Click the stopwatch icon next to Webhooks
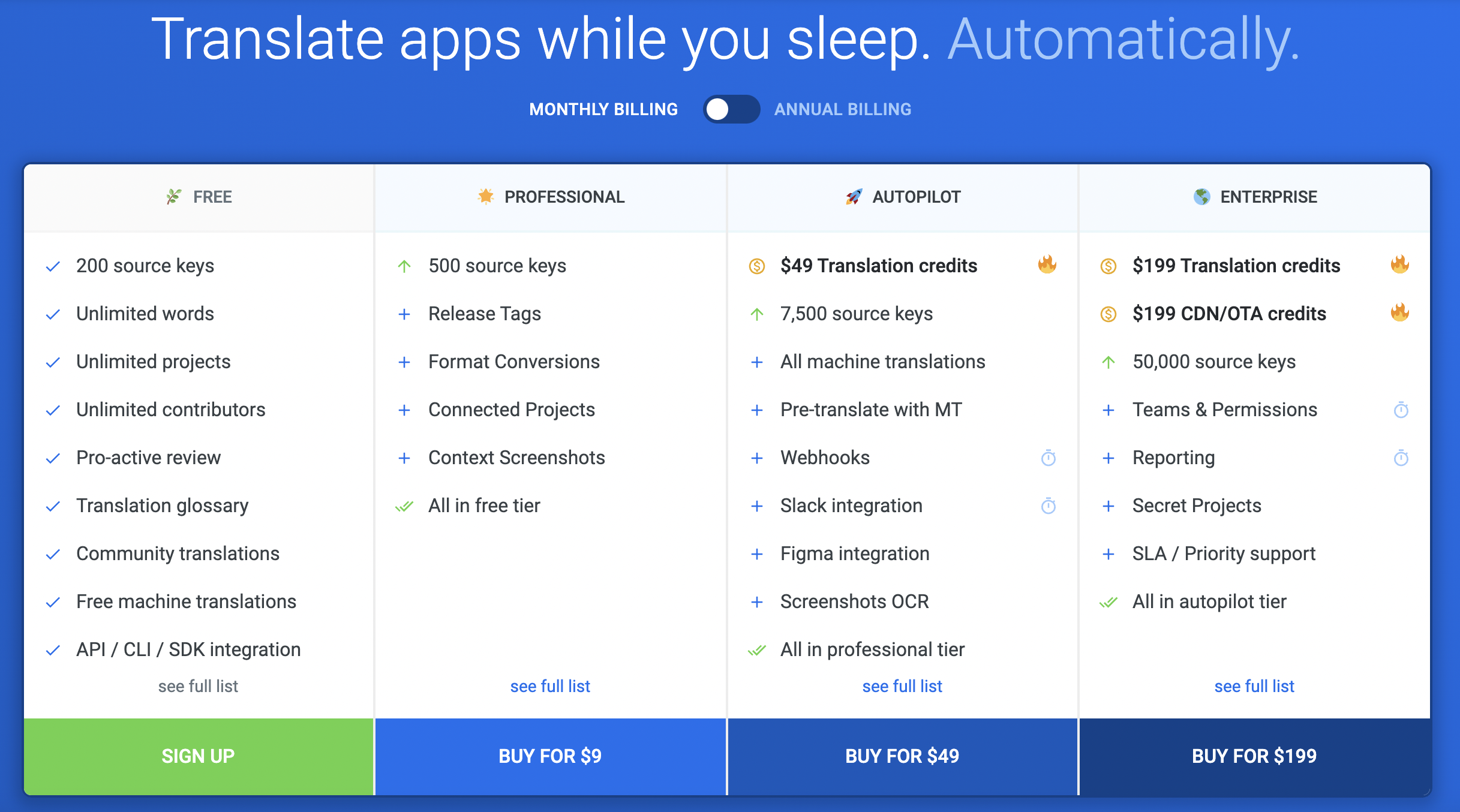The image size is (1460, 812). (1049, 458)
